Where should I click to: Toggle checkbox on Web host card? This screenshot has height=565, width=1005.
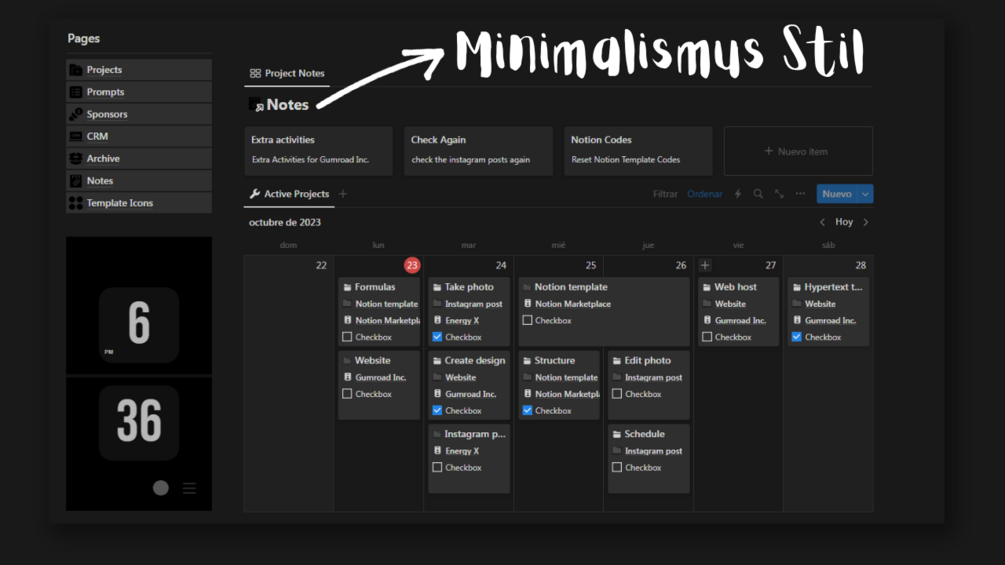click(707, 337)
